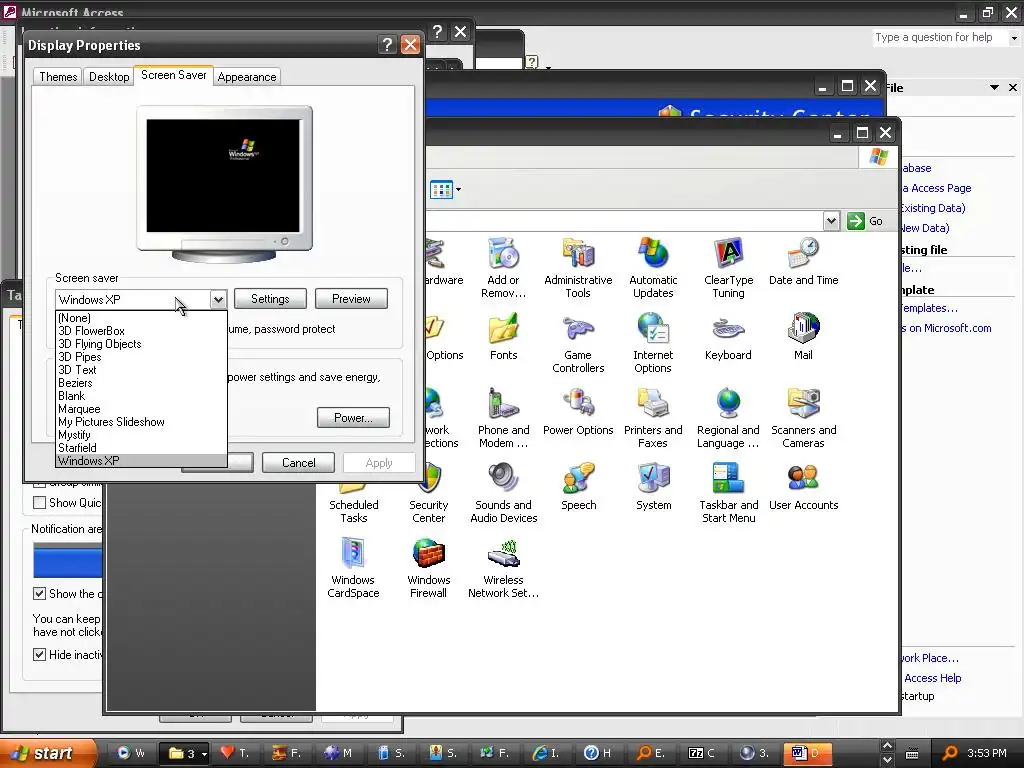Open Scanners and Cameras icon
1024x768 pixels.
pos(803,418)
